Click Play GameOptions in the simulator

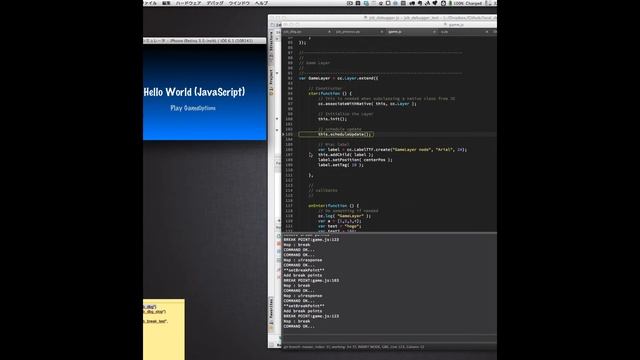pyautogui.click(x=193, y=108)
